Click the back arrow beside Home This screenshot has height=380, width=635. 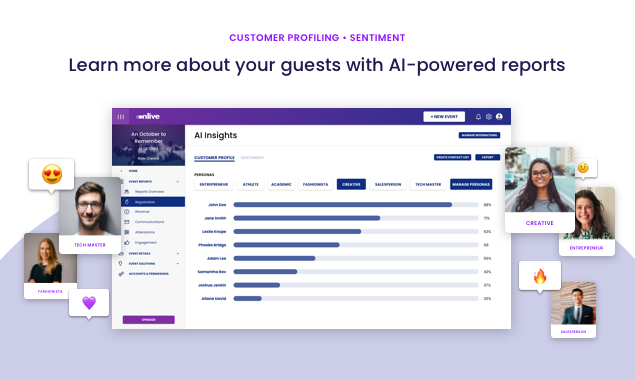[x=121, y=171]
